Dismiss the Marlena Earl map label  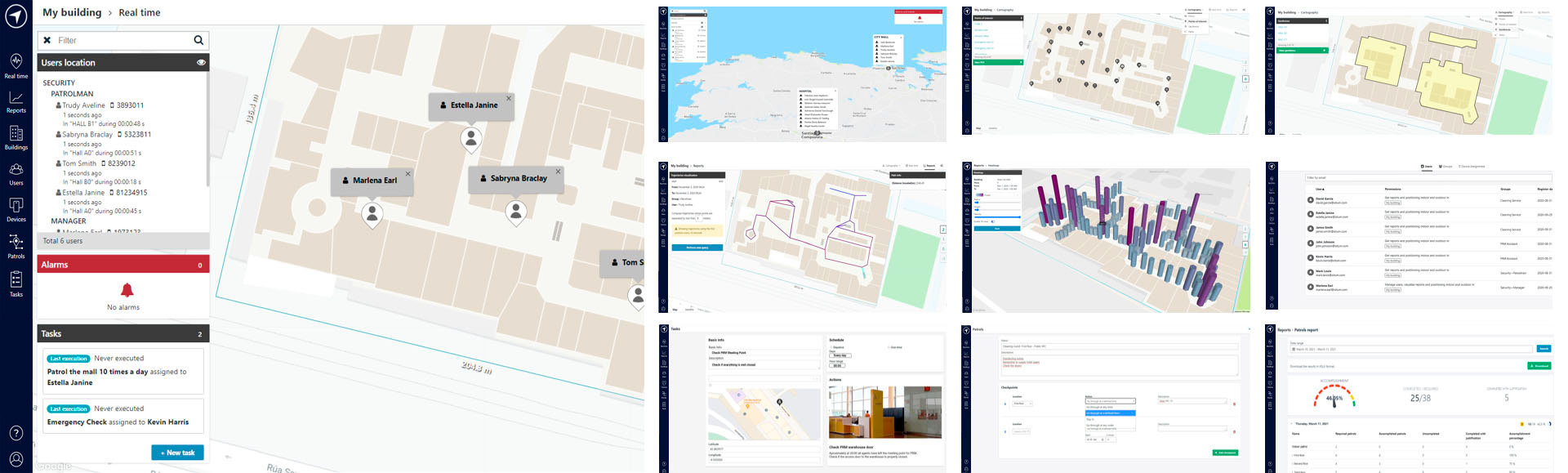[x=408, y=174]
